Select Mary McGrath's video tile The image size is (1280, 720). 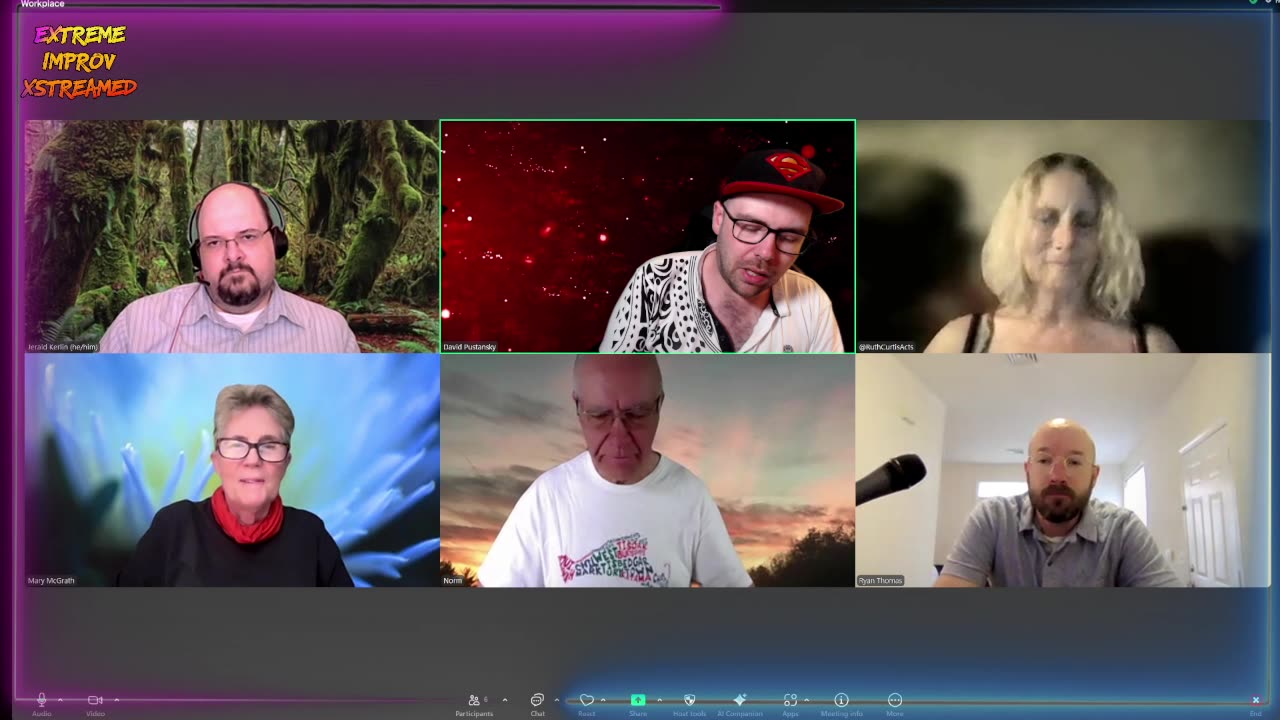point(232,470)
